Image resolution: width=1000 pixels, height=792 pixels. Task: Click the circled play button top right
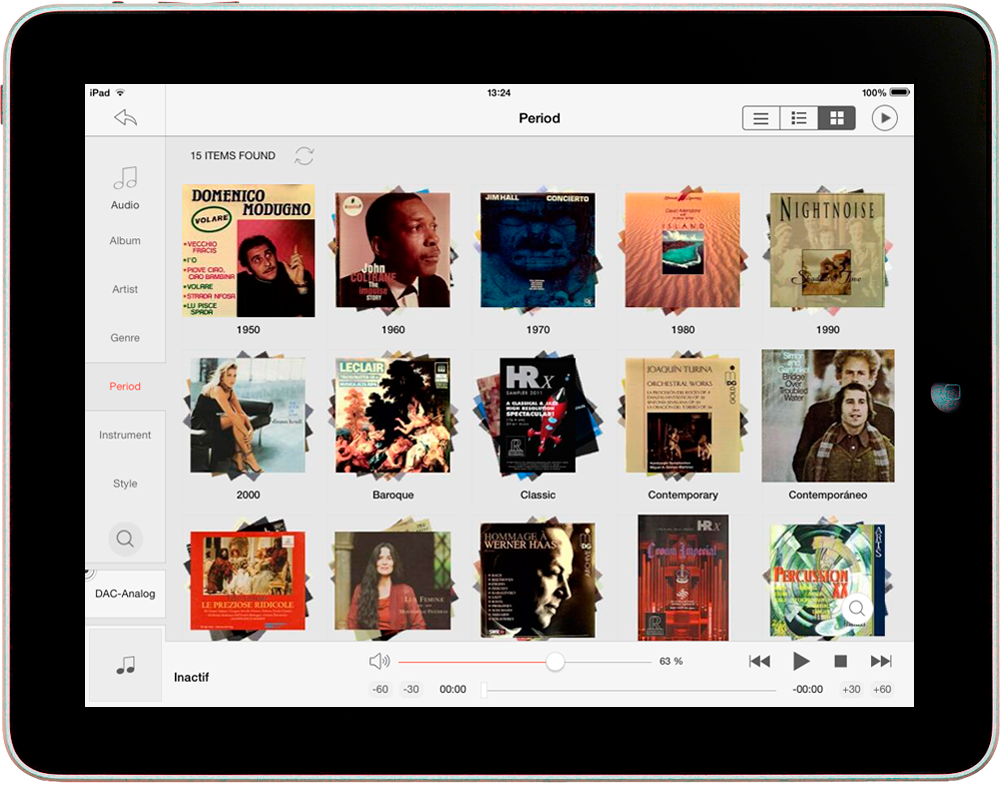[884, 118]
